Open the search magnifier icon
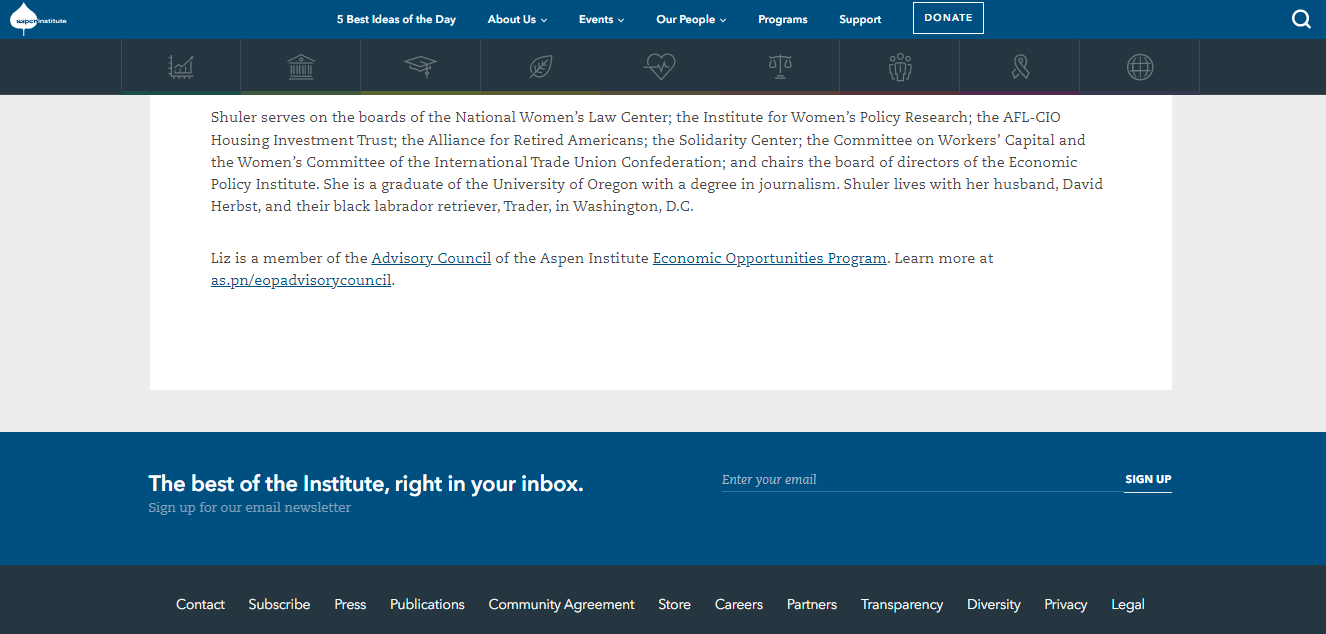Screen dimensions: 1326x634 pyautogui.click(x=1301, y=19)
